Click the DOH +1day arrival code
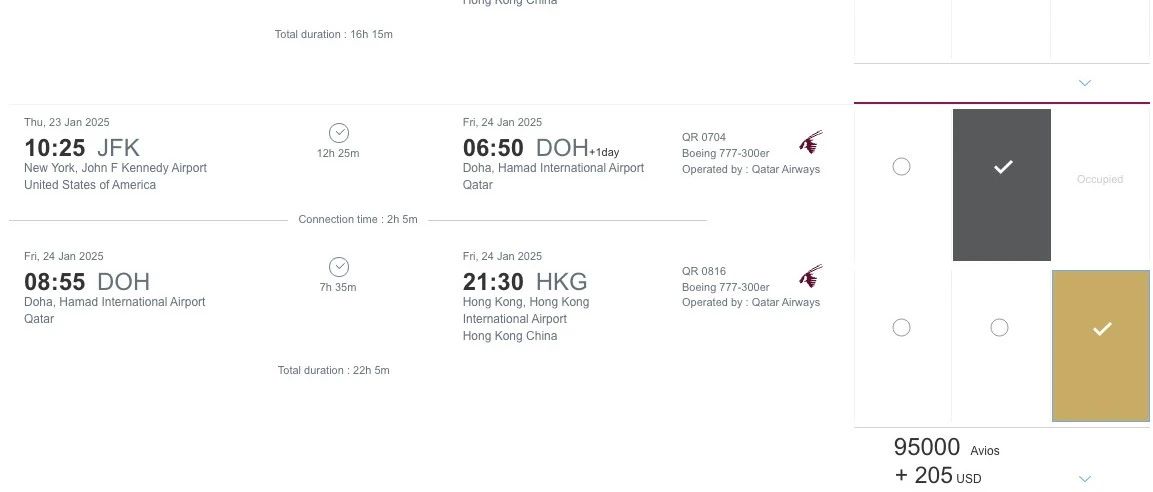 click(x=563, y=148)
